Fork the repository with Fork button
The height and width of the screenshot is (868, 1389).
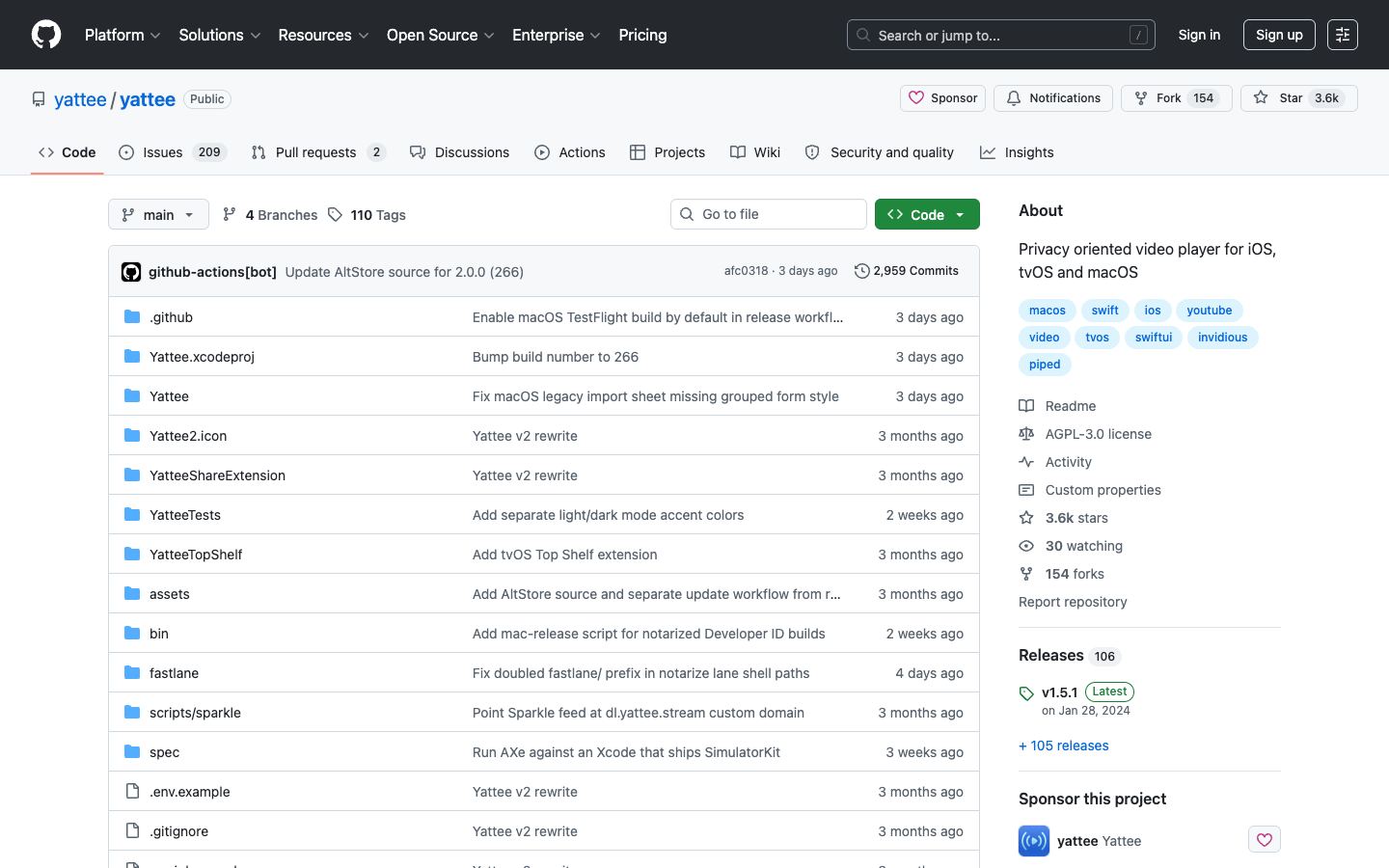[1176, 98]
